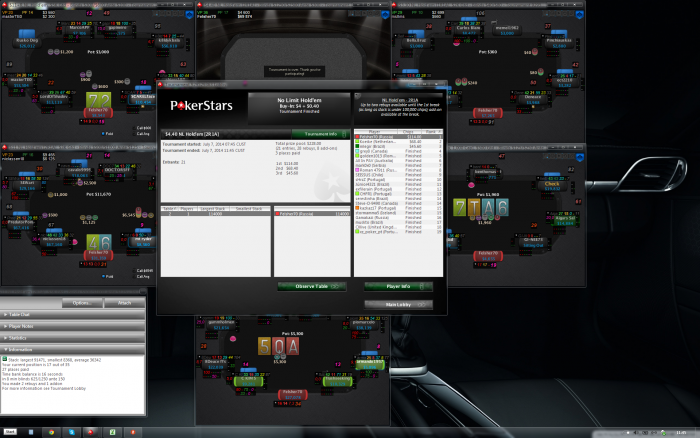
Task: Open Player Info in the tournament lobby
Action: coord(398,286)
